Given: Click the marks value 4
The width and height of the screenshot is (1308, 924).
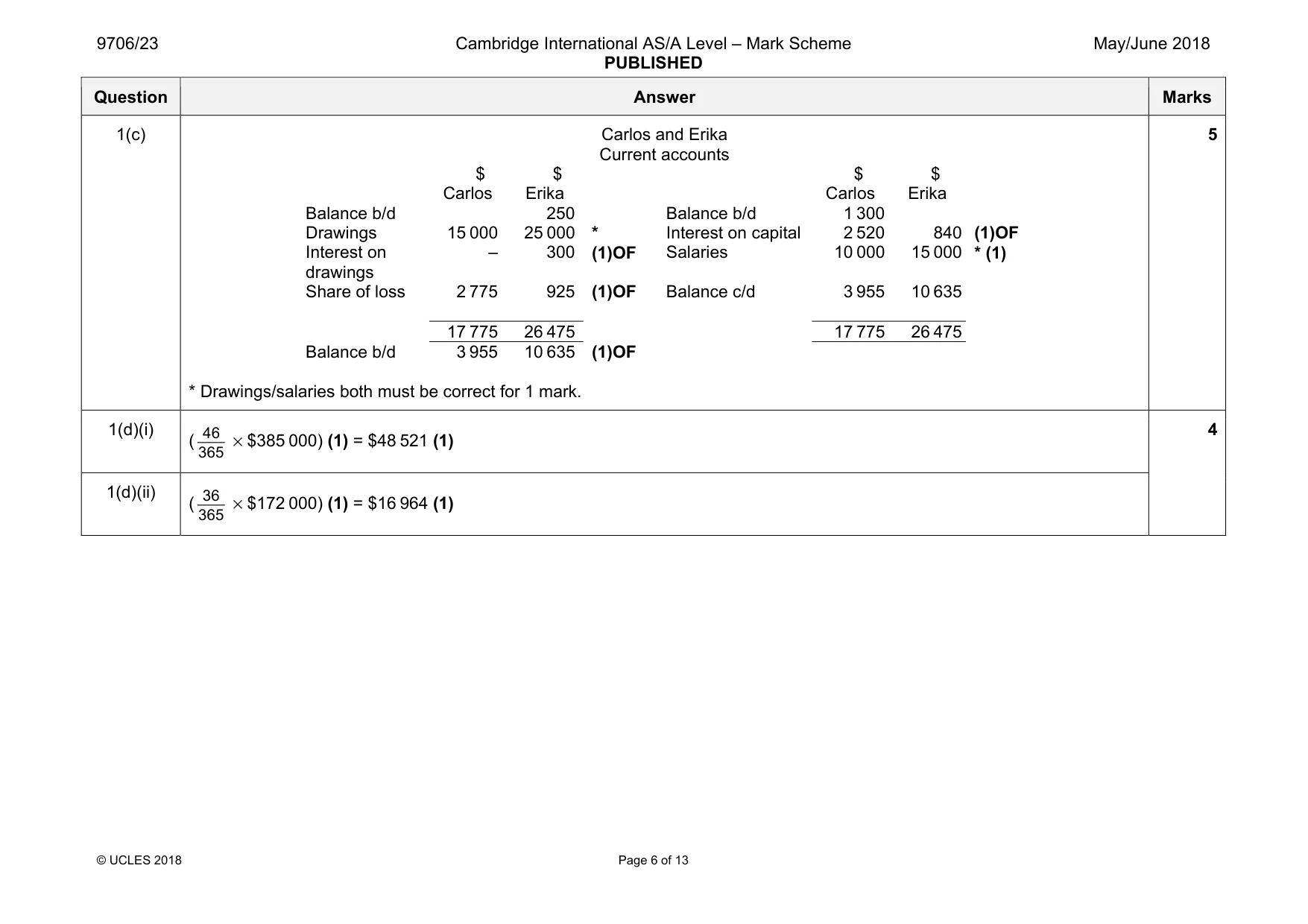Looking at the screenshot, I should click(1212, 430).
